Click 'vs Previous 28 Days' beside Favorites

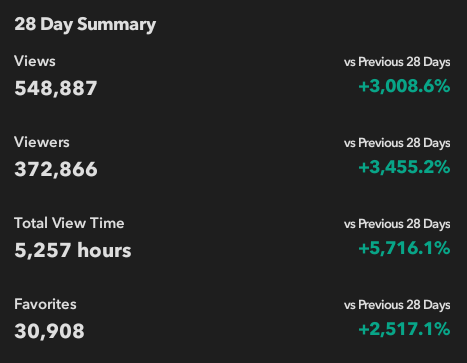click(x=397, y=305)
